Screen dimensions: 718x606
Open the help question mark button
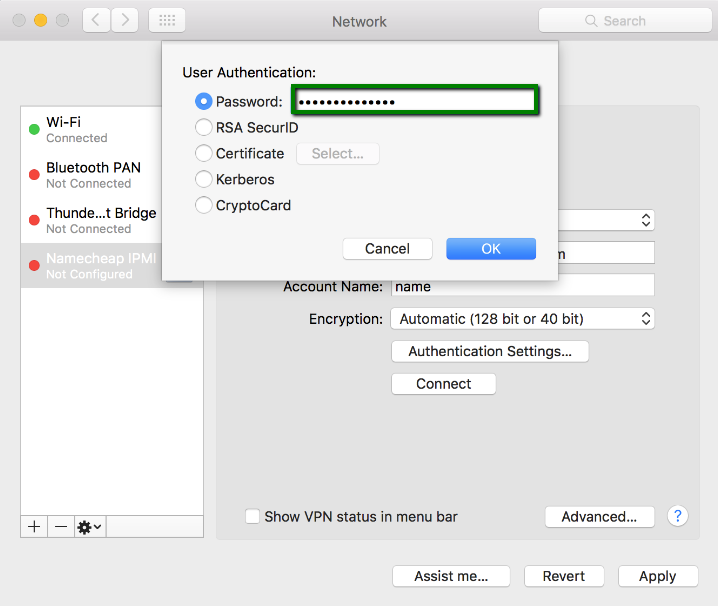678,516
